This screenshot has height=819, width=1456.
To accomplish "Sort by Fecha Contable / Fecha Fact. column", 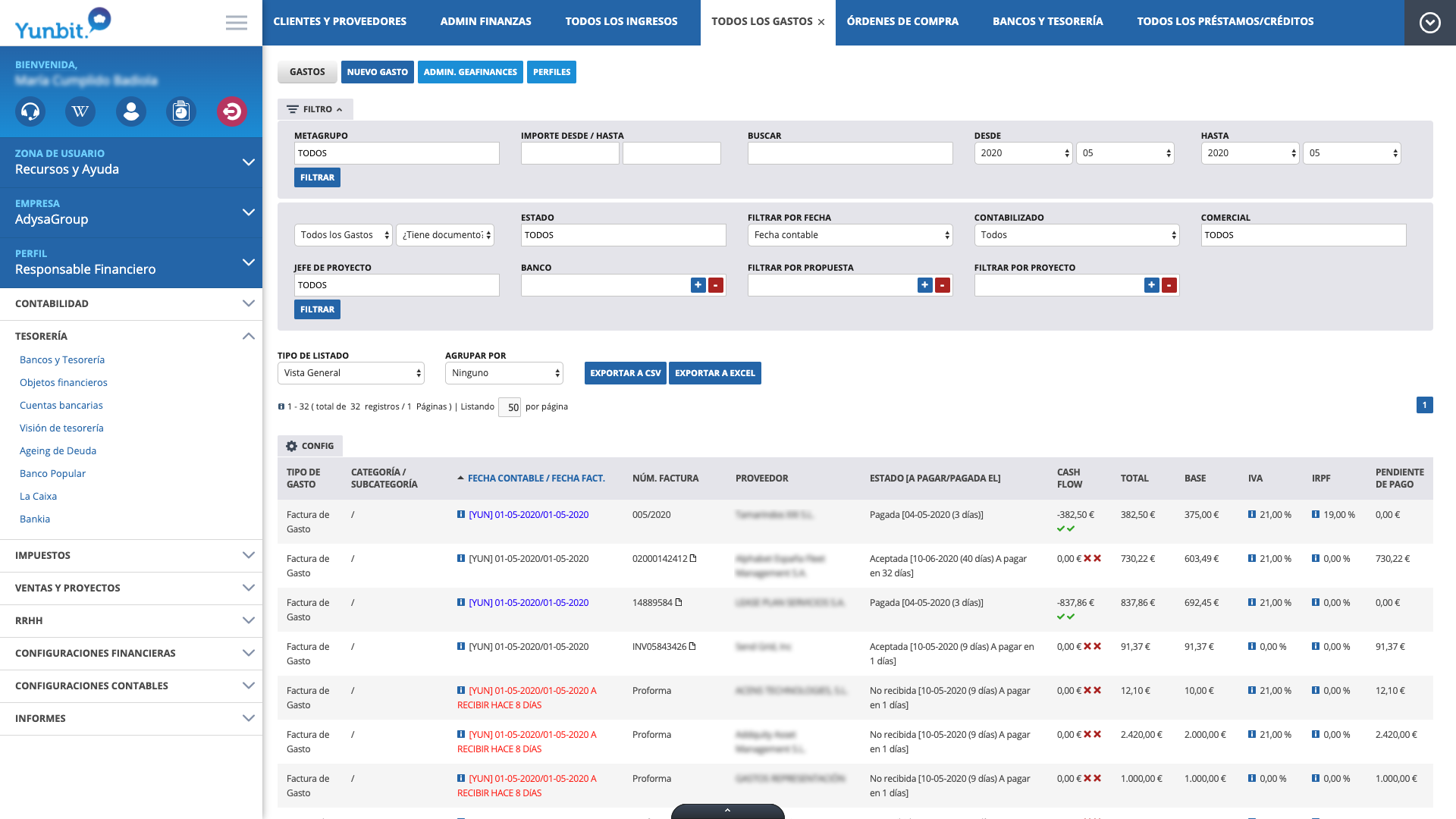I will pos(536,479).
